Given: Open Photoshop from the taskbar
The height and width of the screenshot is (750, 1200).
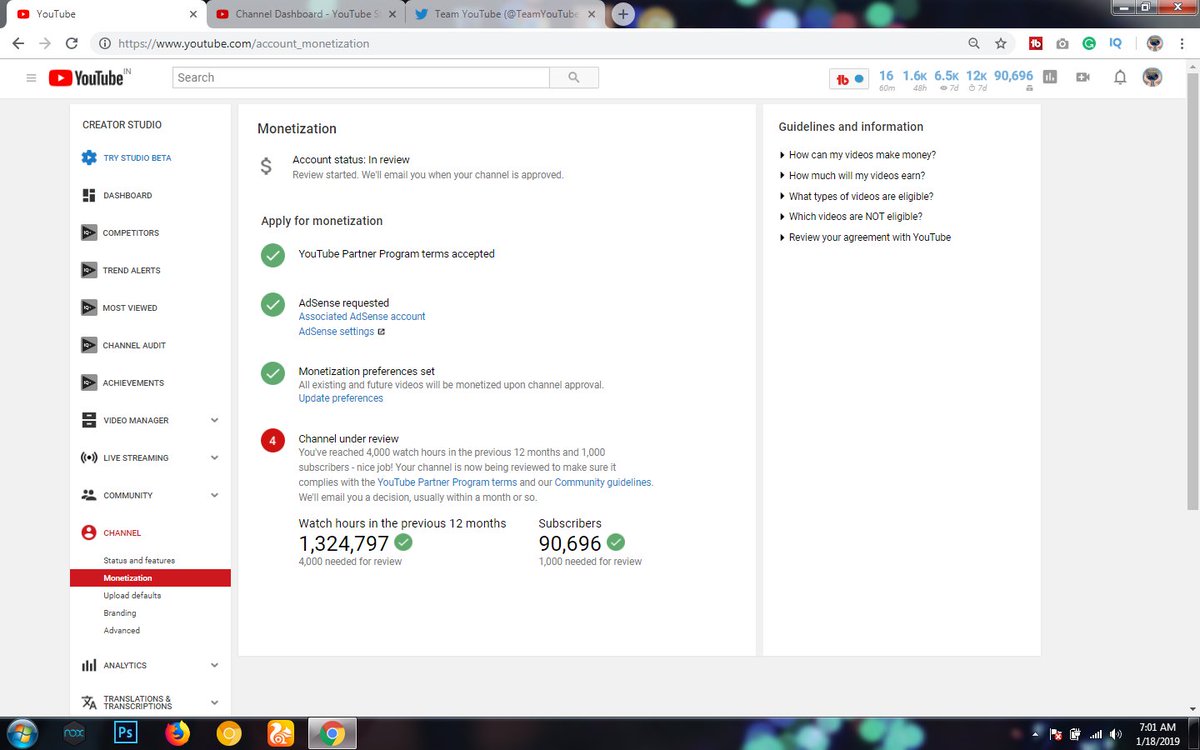Looking at the screenshot, I should click(x=127, y=733).
